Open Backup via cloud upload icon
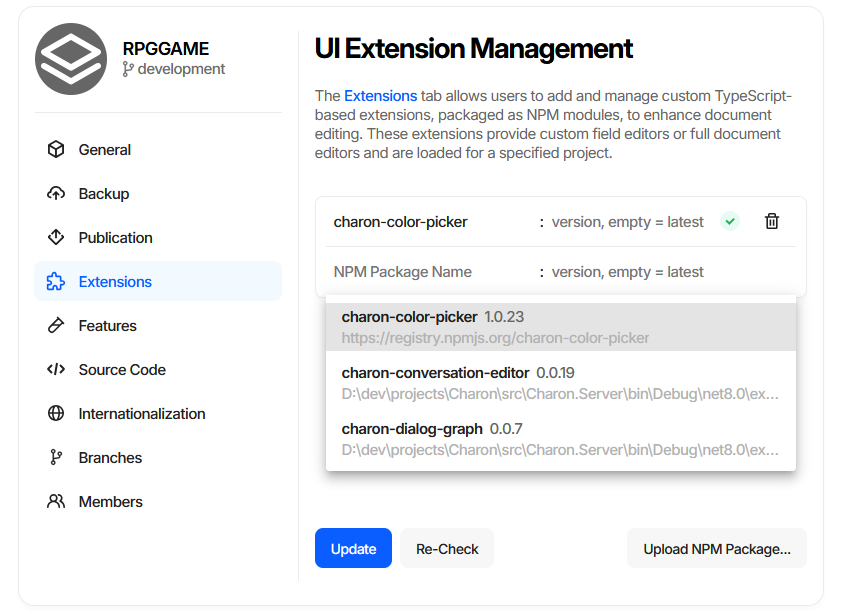 pos(56,194)
